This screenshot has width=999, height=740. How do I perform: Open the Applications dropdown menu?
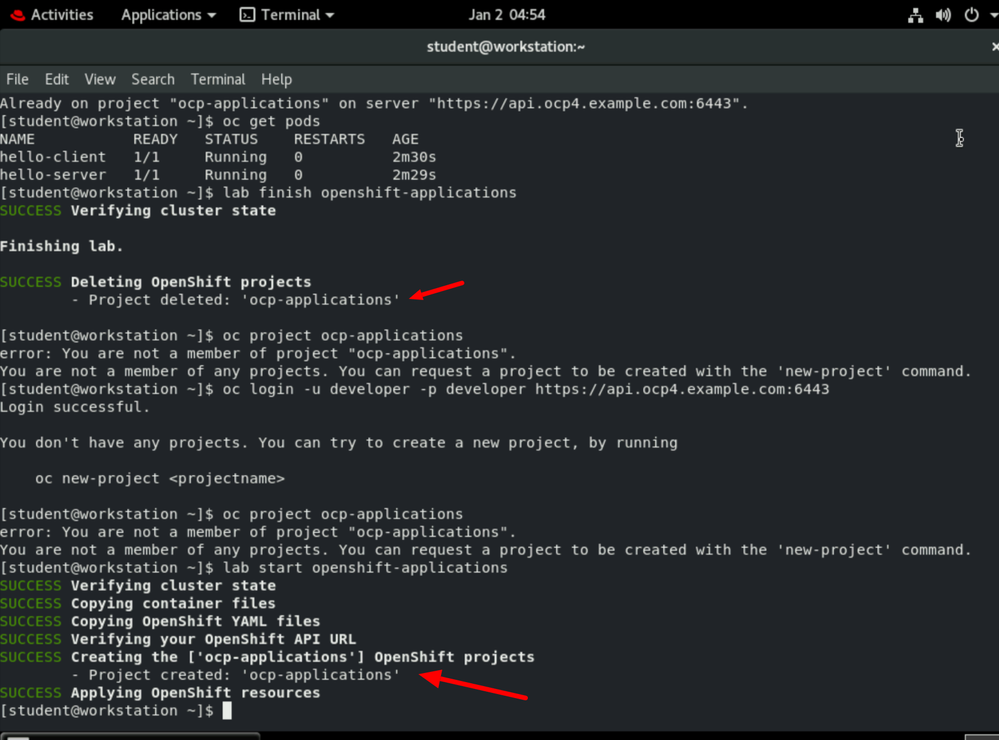click(168, 15)
